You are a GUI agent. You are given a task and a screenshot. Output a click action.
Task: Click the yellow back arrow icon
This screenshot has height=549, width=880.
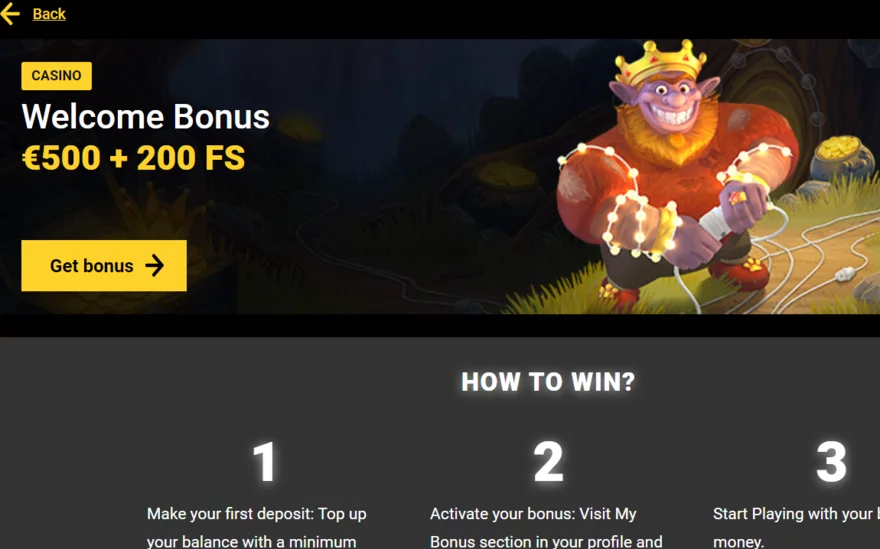coord(10,13)
